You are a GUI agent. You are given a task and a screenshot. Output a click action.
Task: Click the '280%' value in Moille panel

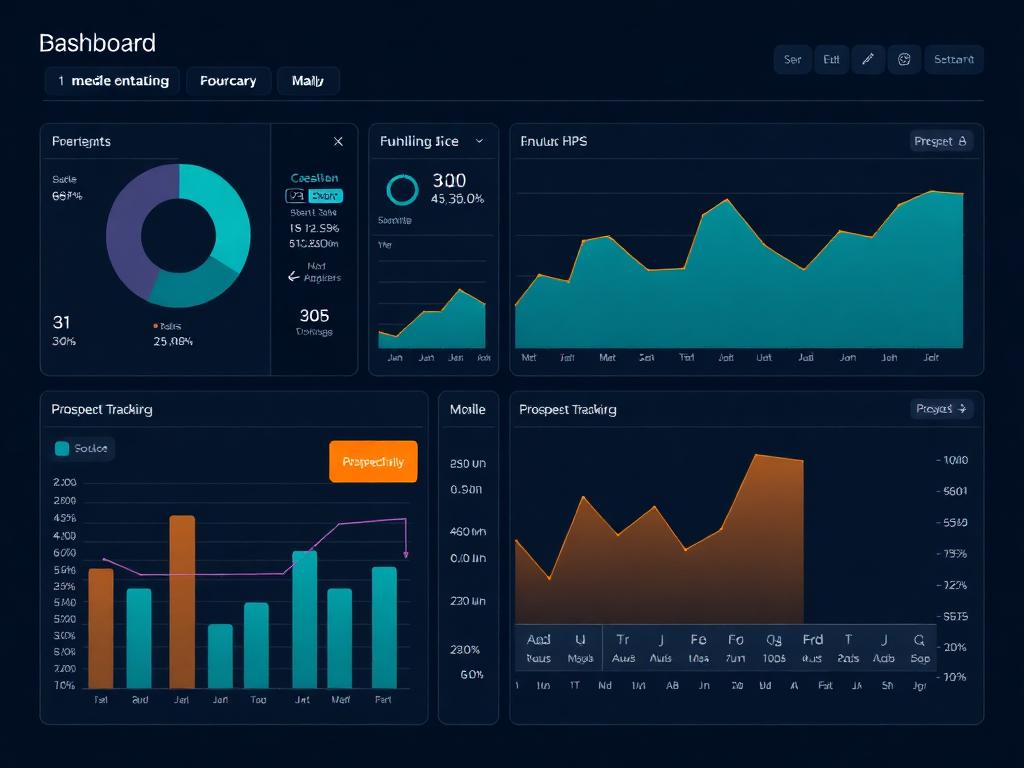[465, 650]
